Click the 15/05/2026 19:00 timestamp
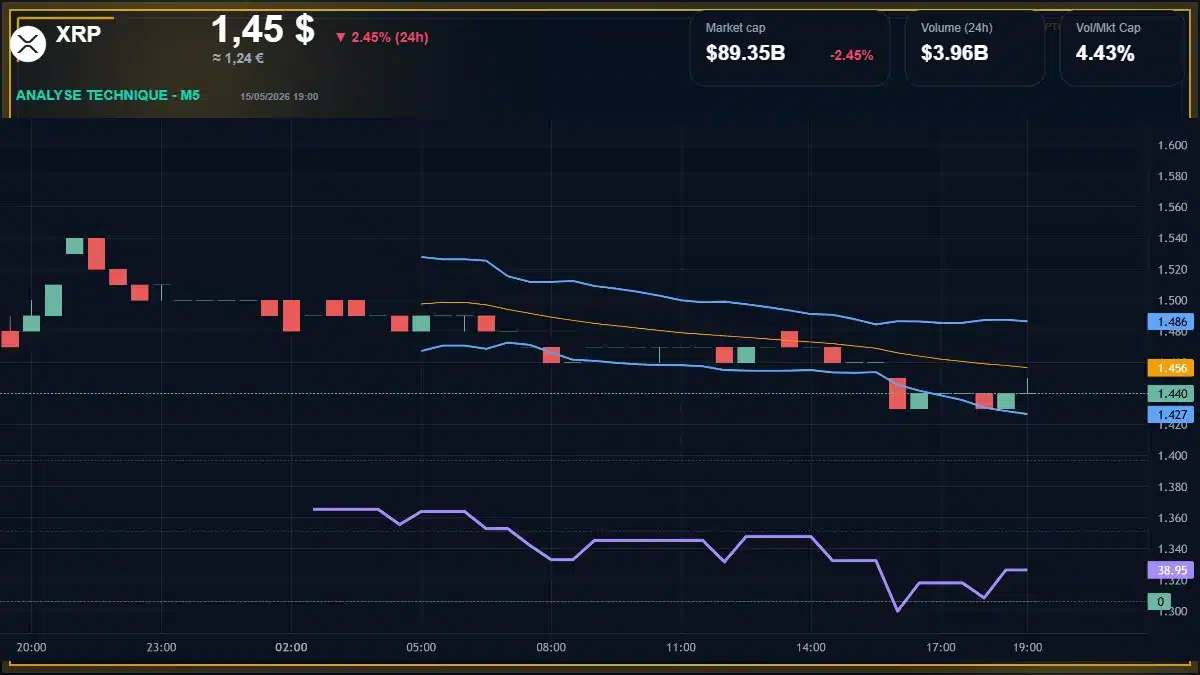The height and width of the screenshot is (675, 1200). pos(279,96)
